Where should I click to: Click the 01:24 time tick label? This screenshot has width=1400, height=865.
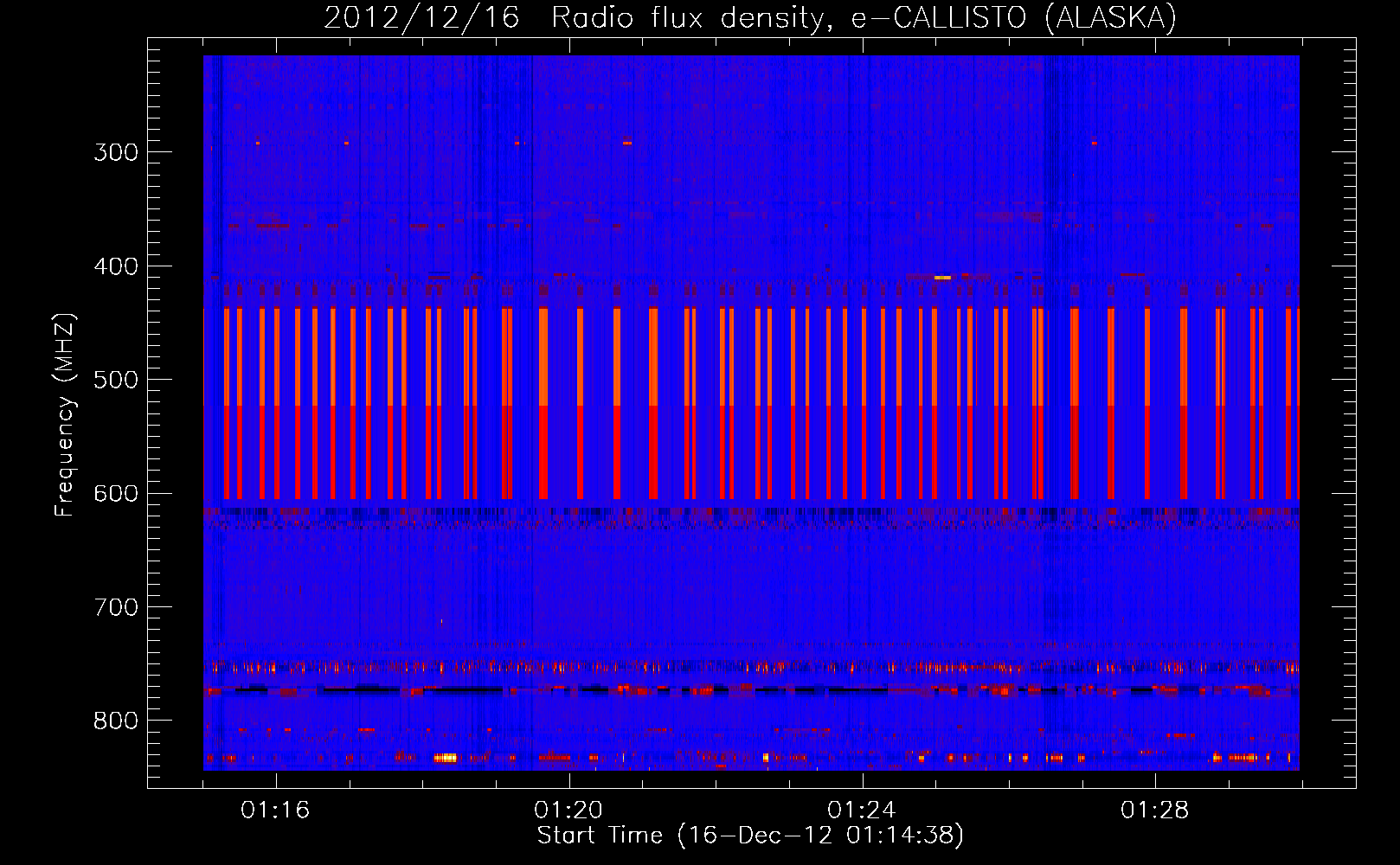click(x=862, y=810)
